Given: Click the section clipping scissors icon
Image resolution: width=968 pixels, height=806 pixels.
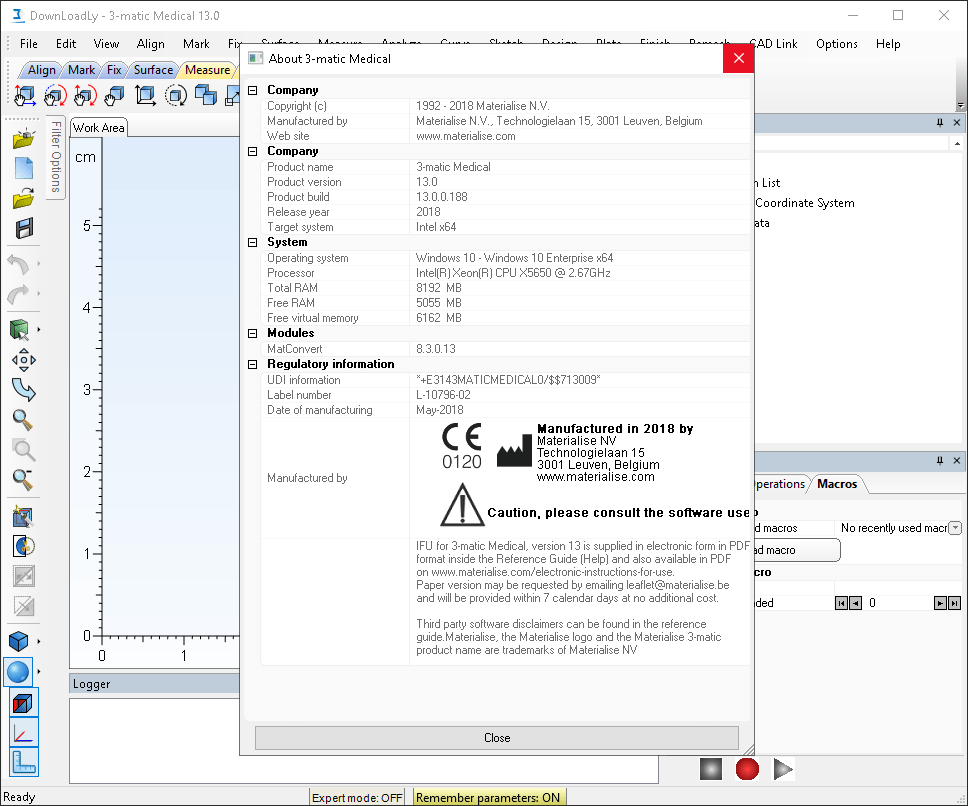Looking at the screenshot, I should (x=23, y=546).
